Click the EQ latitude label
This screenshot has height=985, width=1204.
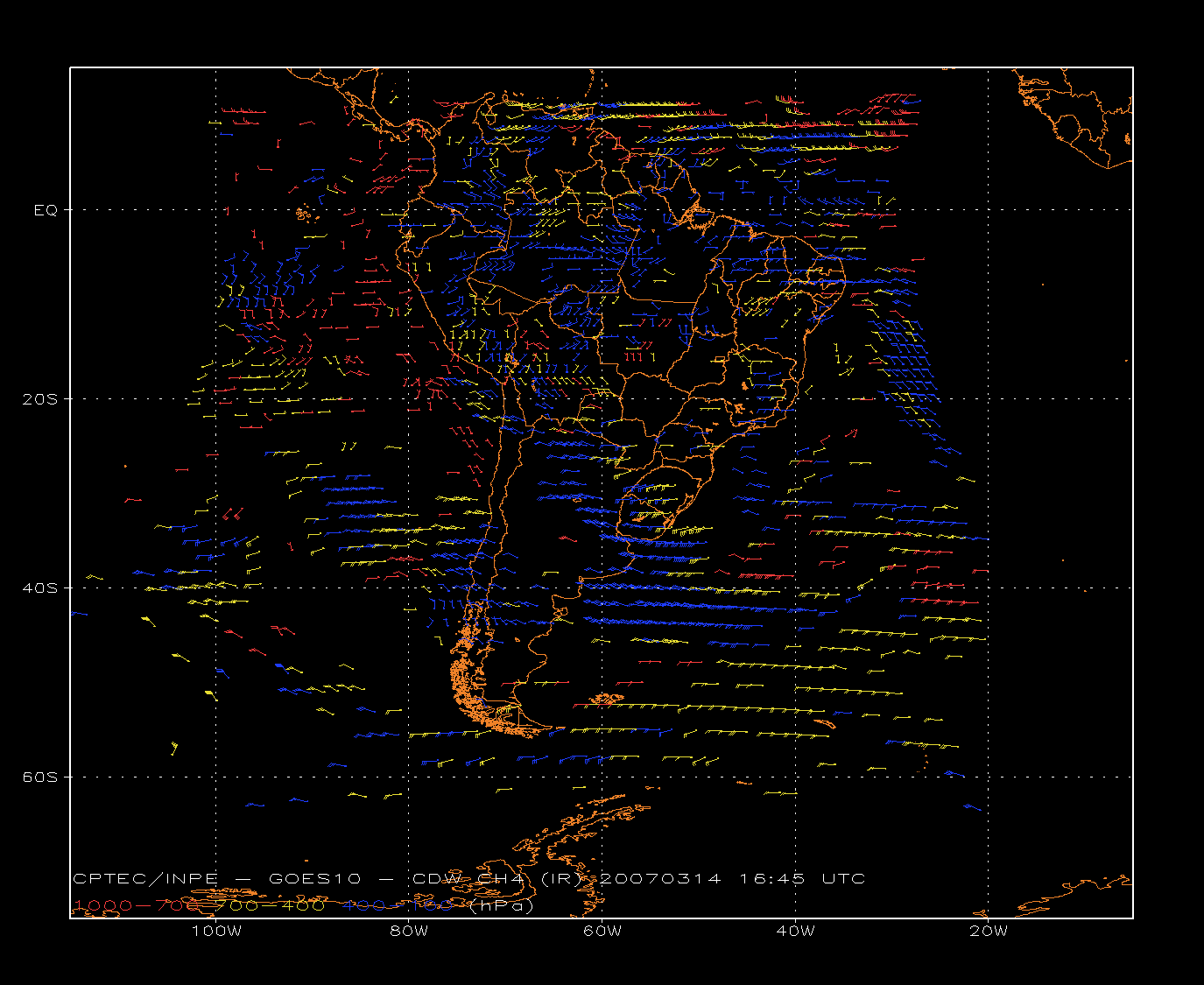pyautogui.click(x=45, y=210)
